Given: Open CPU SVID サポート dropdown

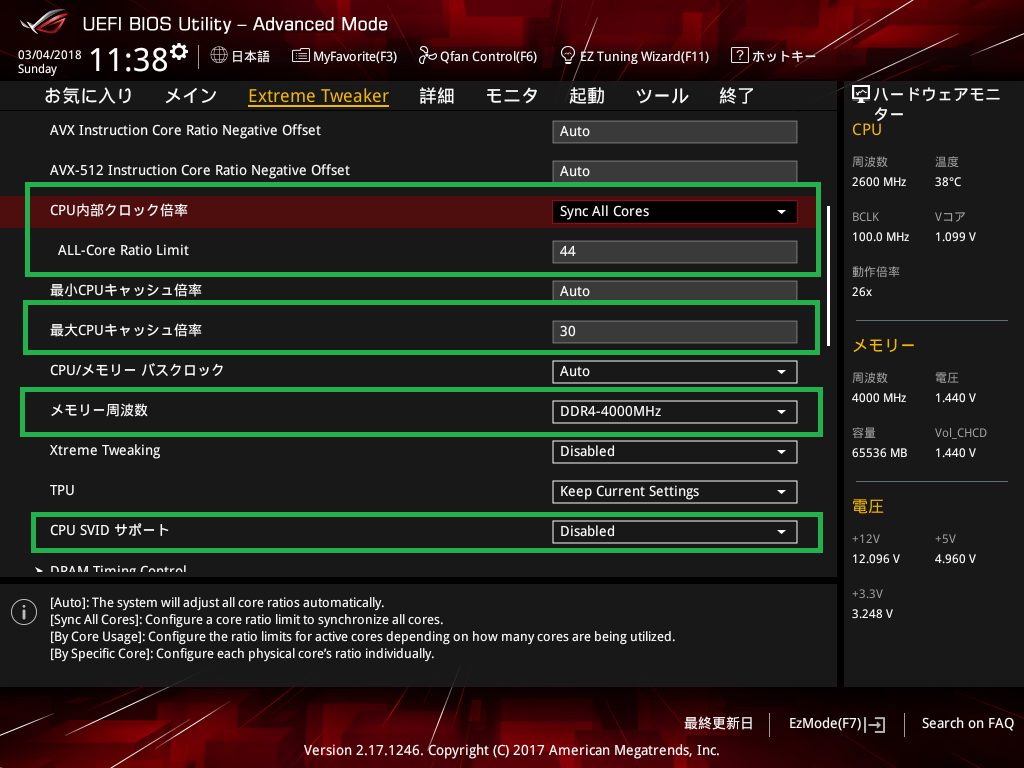Looking at the screenshot, I should coord(675,532).
